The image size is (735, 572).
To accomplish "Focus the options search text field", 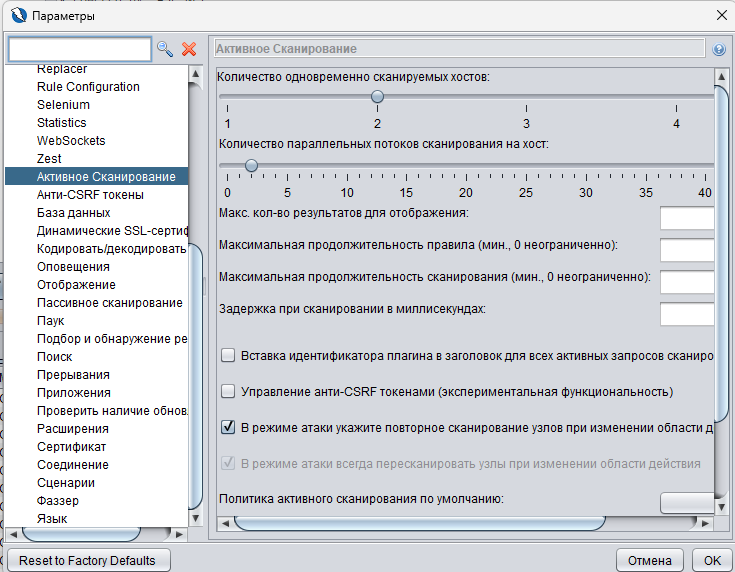I will click(80, 49).
